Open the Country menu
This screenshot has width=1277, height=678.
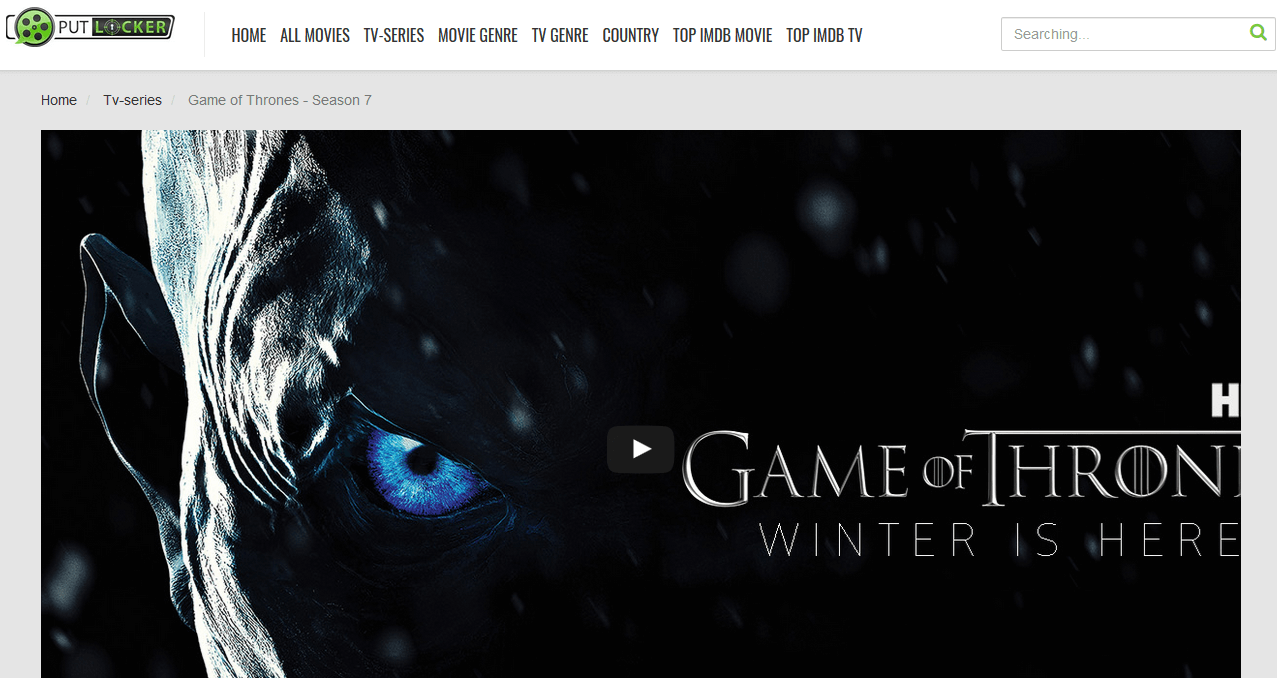[631, 35]
